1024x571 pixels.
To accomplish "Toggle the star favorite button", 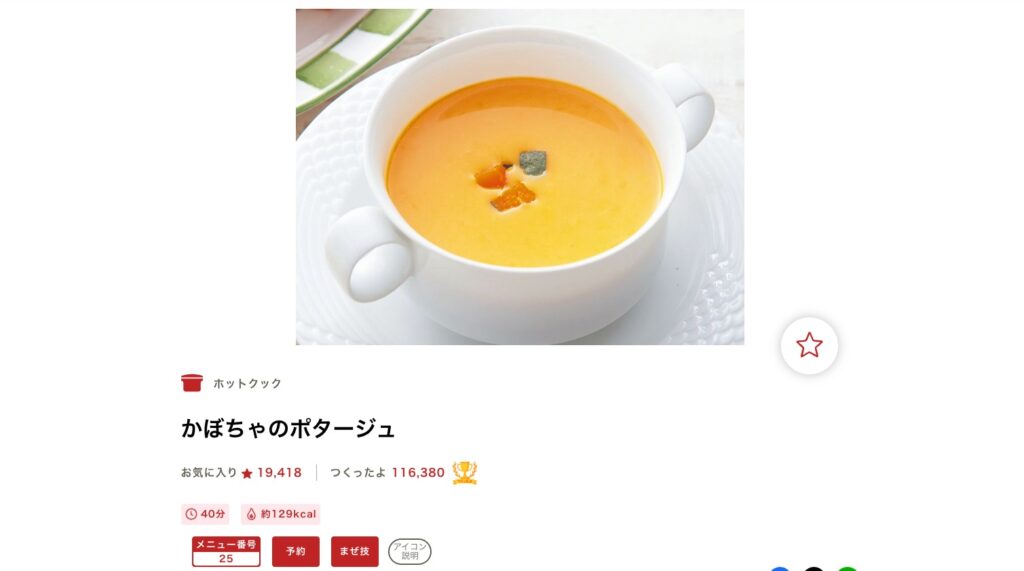I will coord(809,346).
